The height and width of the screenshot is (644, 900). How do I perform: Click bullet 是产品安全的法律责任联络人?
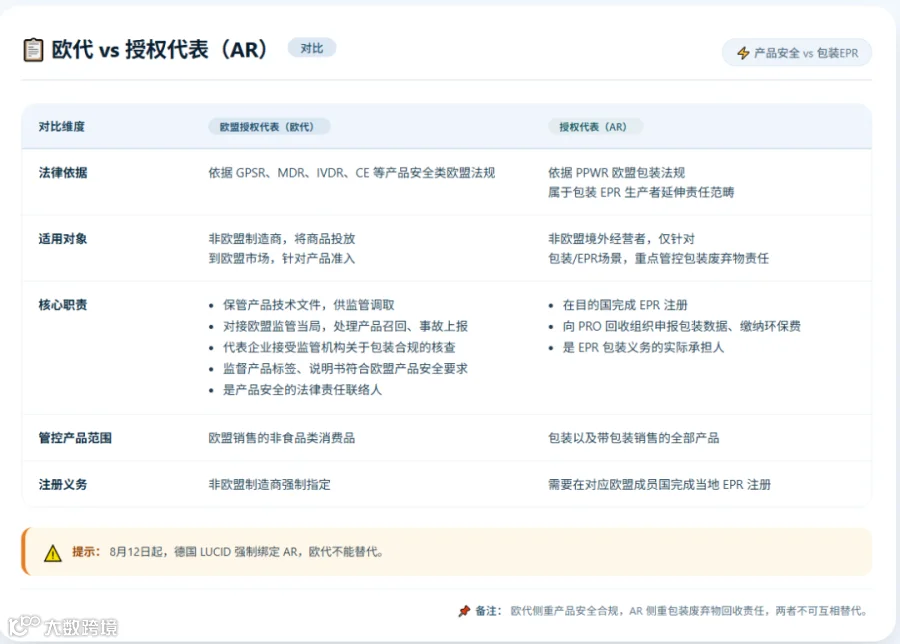[302, 390]
